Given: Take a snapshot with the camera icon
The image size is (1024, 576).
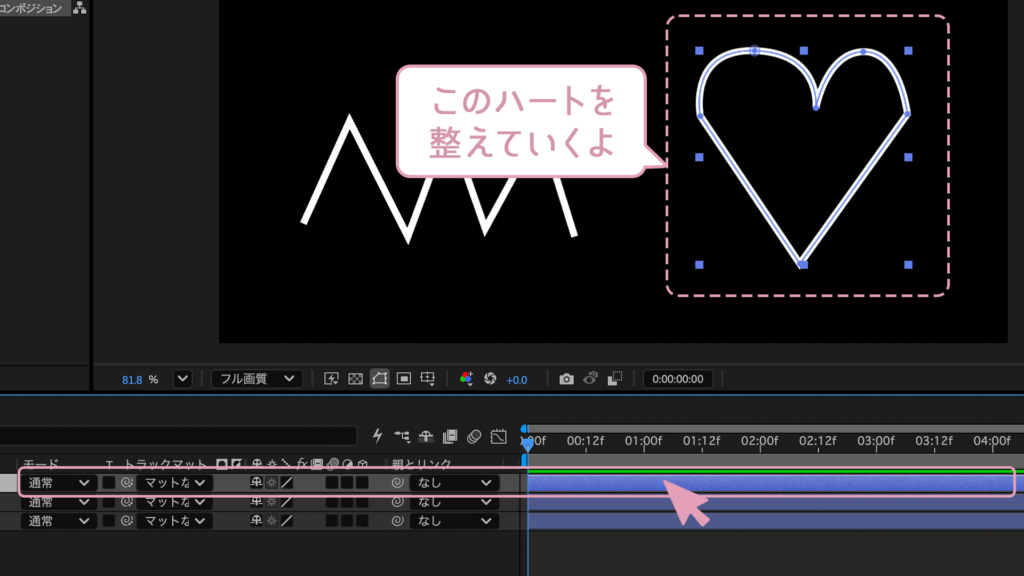Looking at the screenshot, I should [x=566, y=379].
